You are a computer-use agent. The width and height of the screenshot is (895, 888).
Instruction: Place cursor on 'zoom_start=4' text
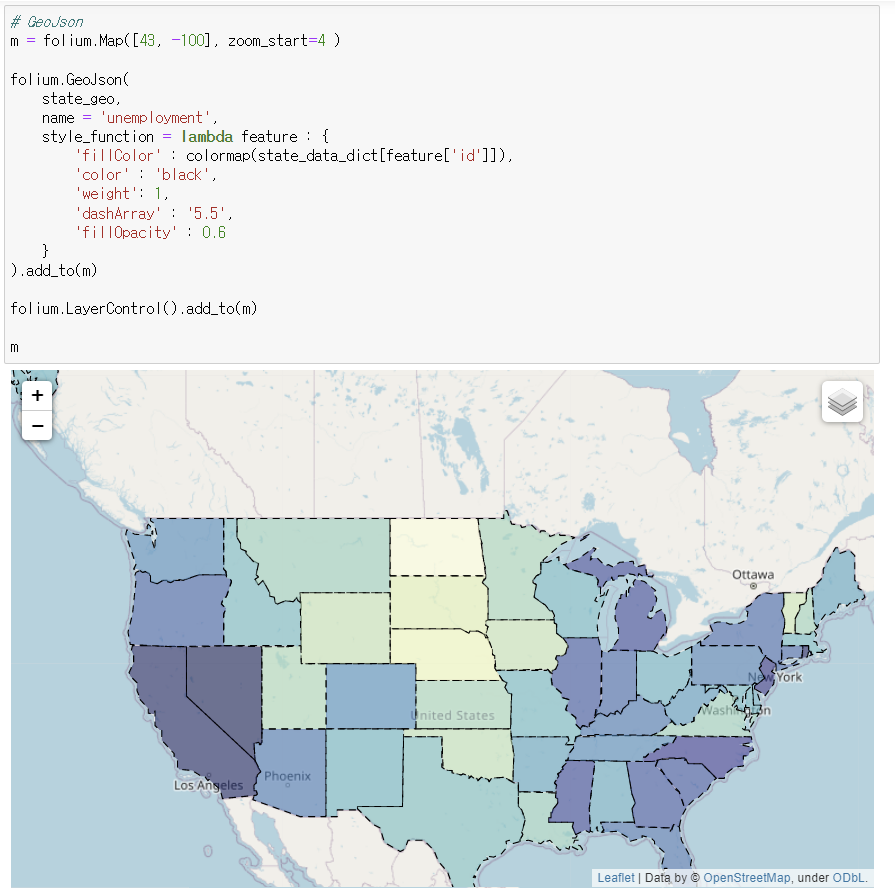click(277, 41)
